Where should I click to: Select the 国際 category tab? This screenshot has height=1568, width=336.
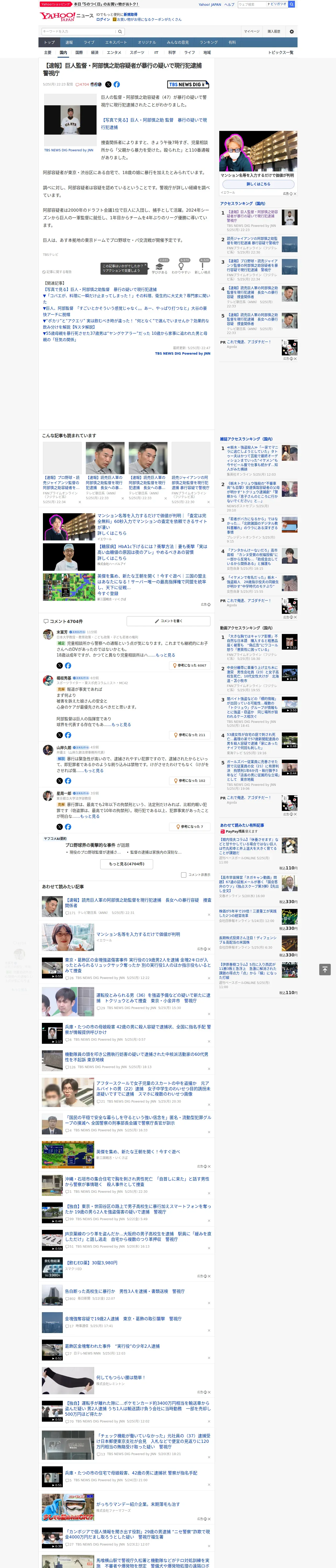tap(79, 52)
